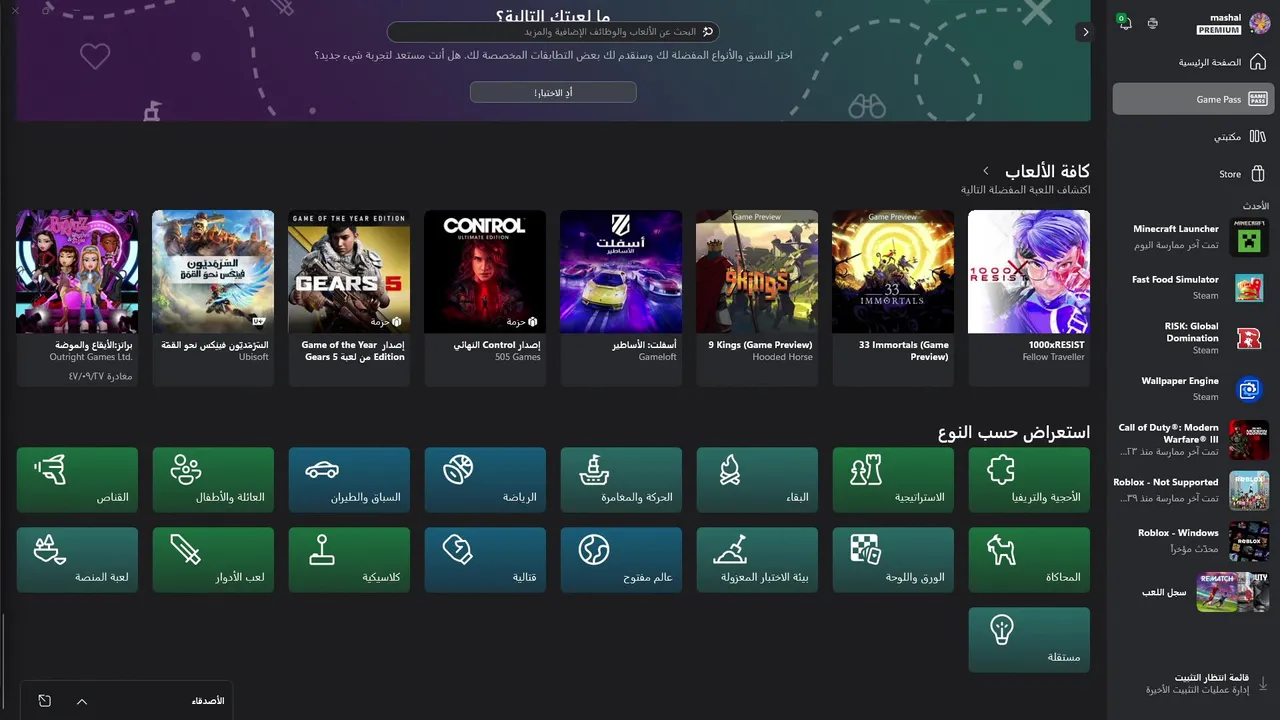
Task: Open the Asphalt Legends أسفلت game card
Action: (621, 297)
